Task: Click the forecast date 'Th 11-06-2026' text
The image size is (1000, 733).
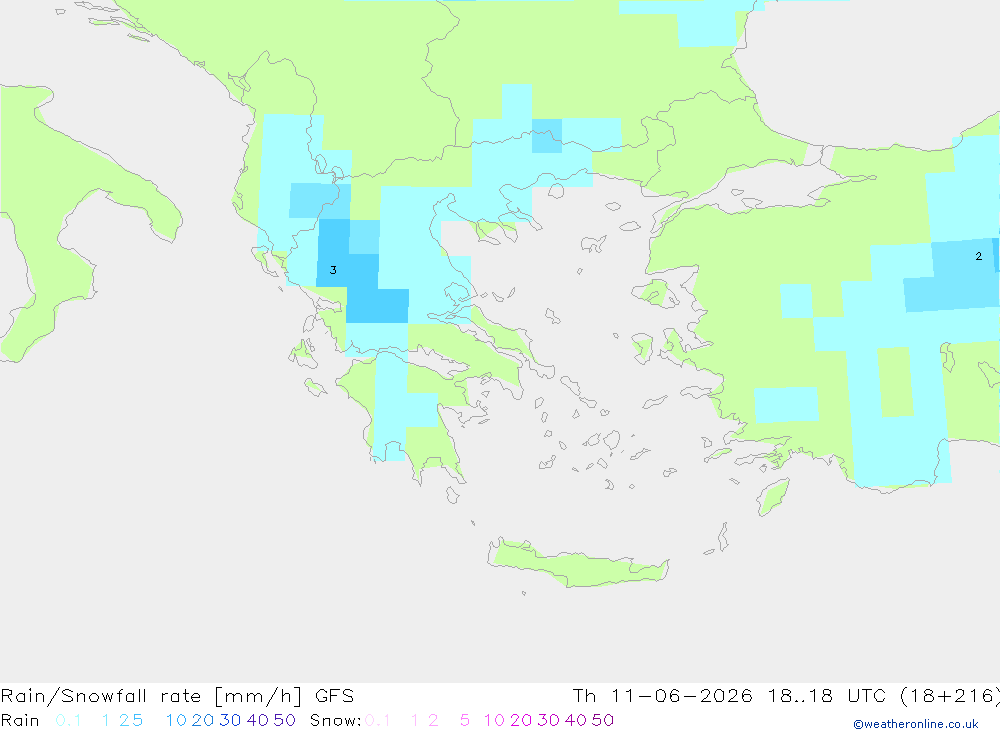Action: coord(663,696)
